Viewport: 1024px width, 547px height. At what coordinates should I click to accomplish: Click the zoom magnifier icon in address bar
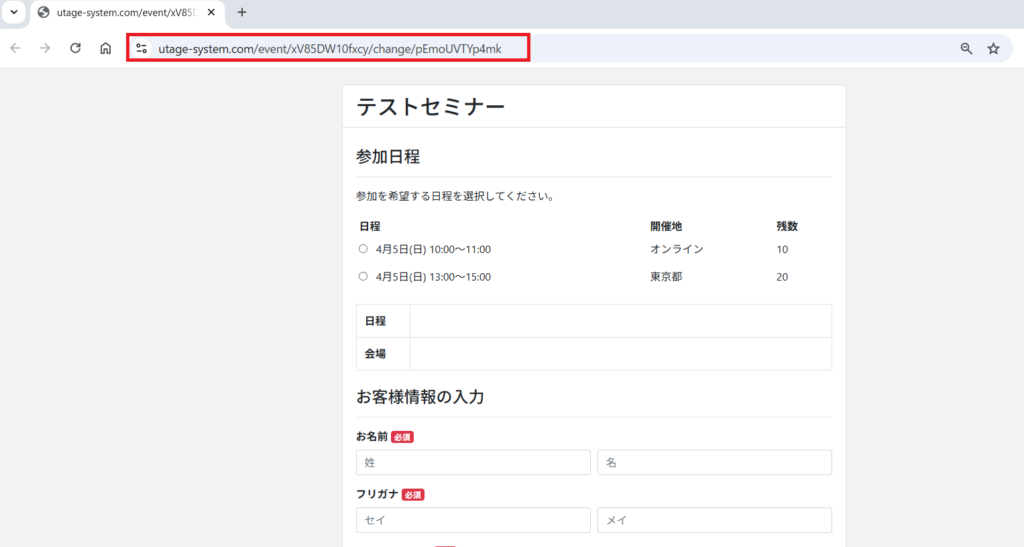click(x=966, y=48)
